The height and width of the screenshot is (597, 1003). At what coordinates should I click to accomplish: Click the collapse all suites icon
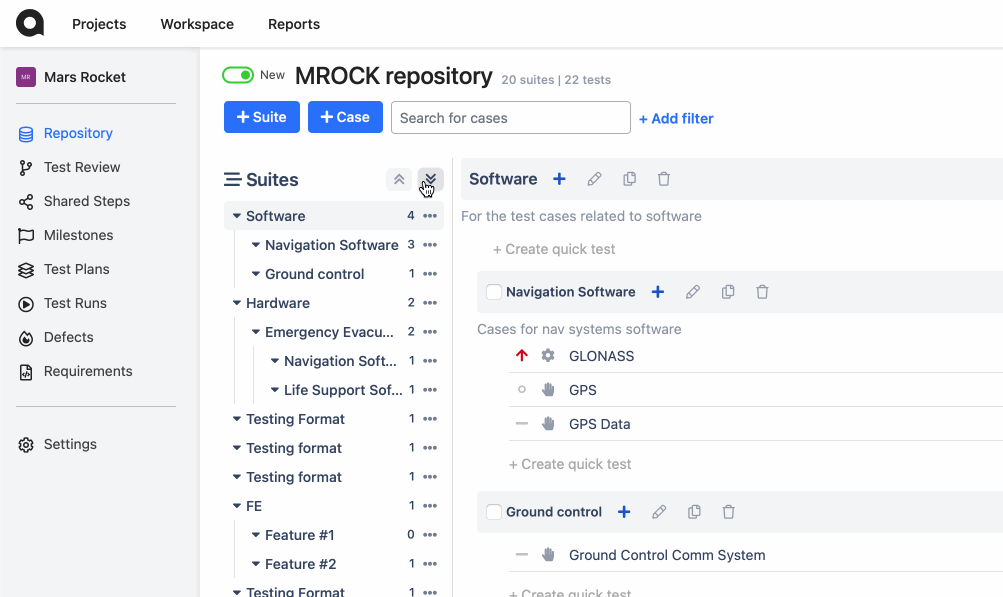(x=399, y=179)
